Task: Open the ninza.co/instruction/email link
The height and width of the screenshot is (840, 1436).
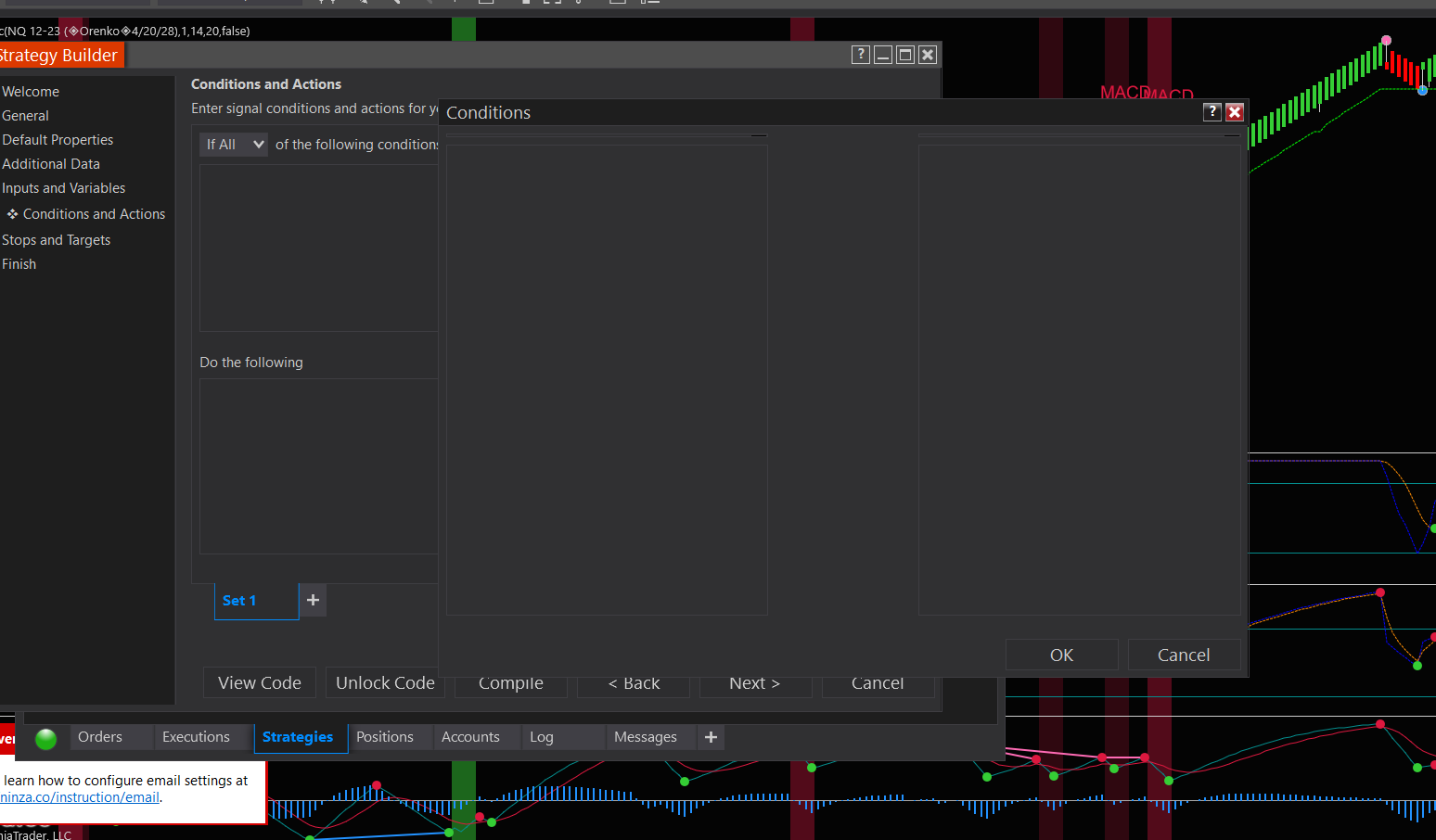Action: tap(80, 797)
